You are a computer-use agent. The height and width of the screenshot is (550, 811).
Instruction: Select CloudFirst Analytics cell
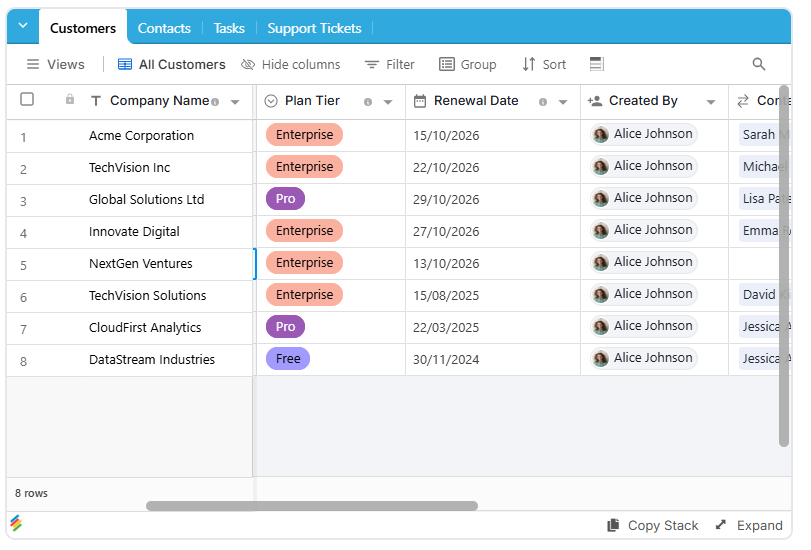click(145, 328)
